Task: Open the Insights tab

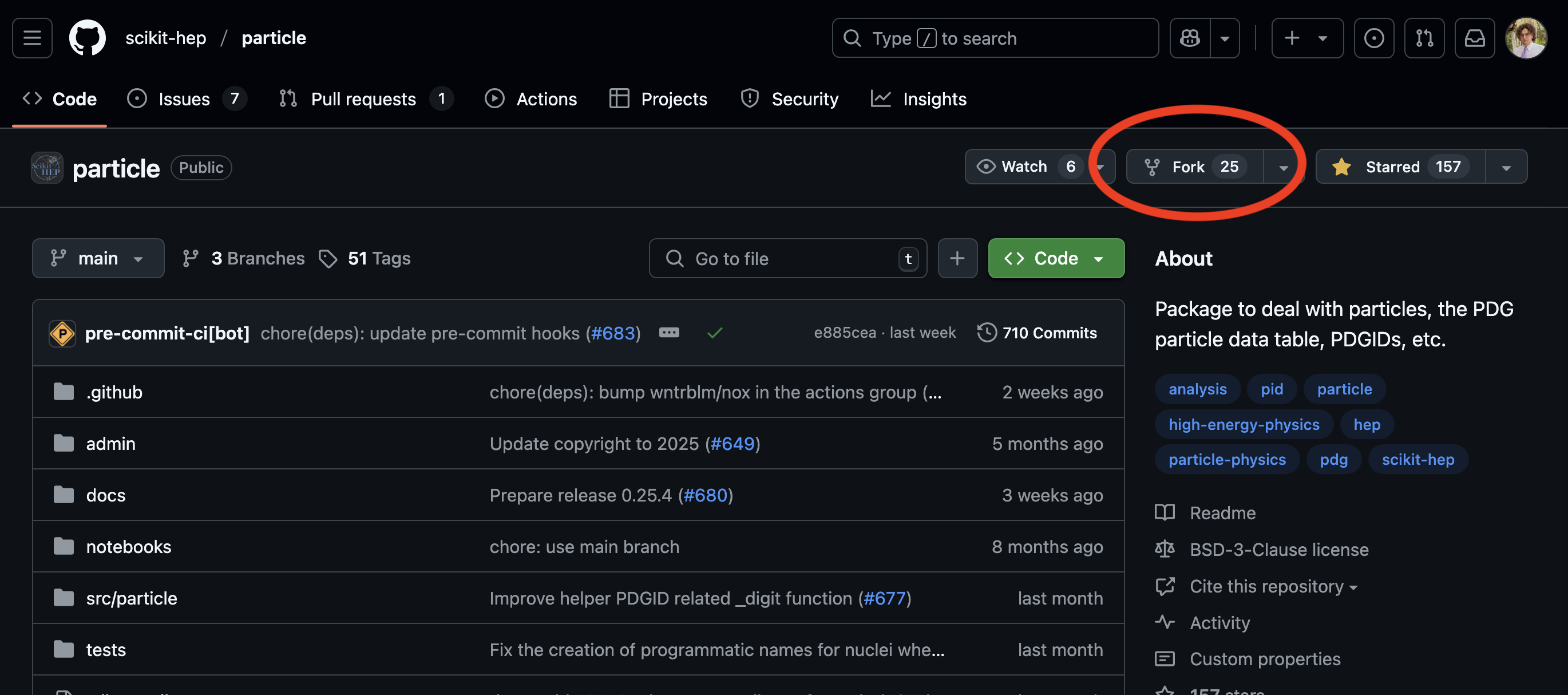Action: (919, 98)
